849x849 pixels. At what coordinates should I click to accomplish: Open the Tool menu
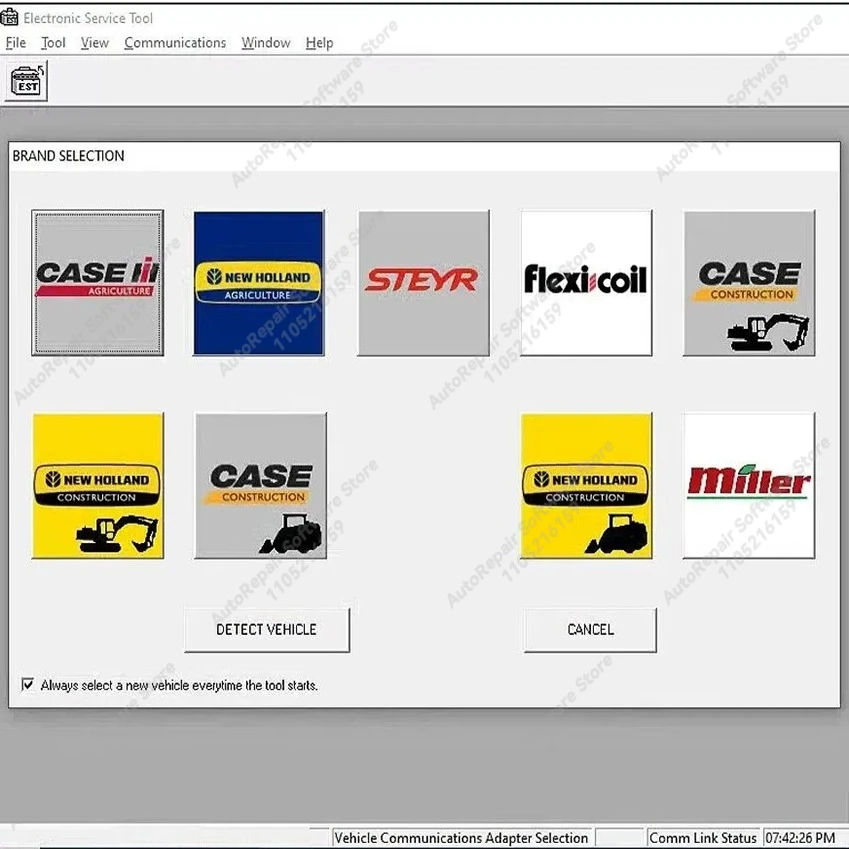pyautogui.click(x=53, y=43)
